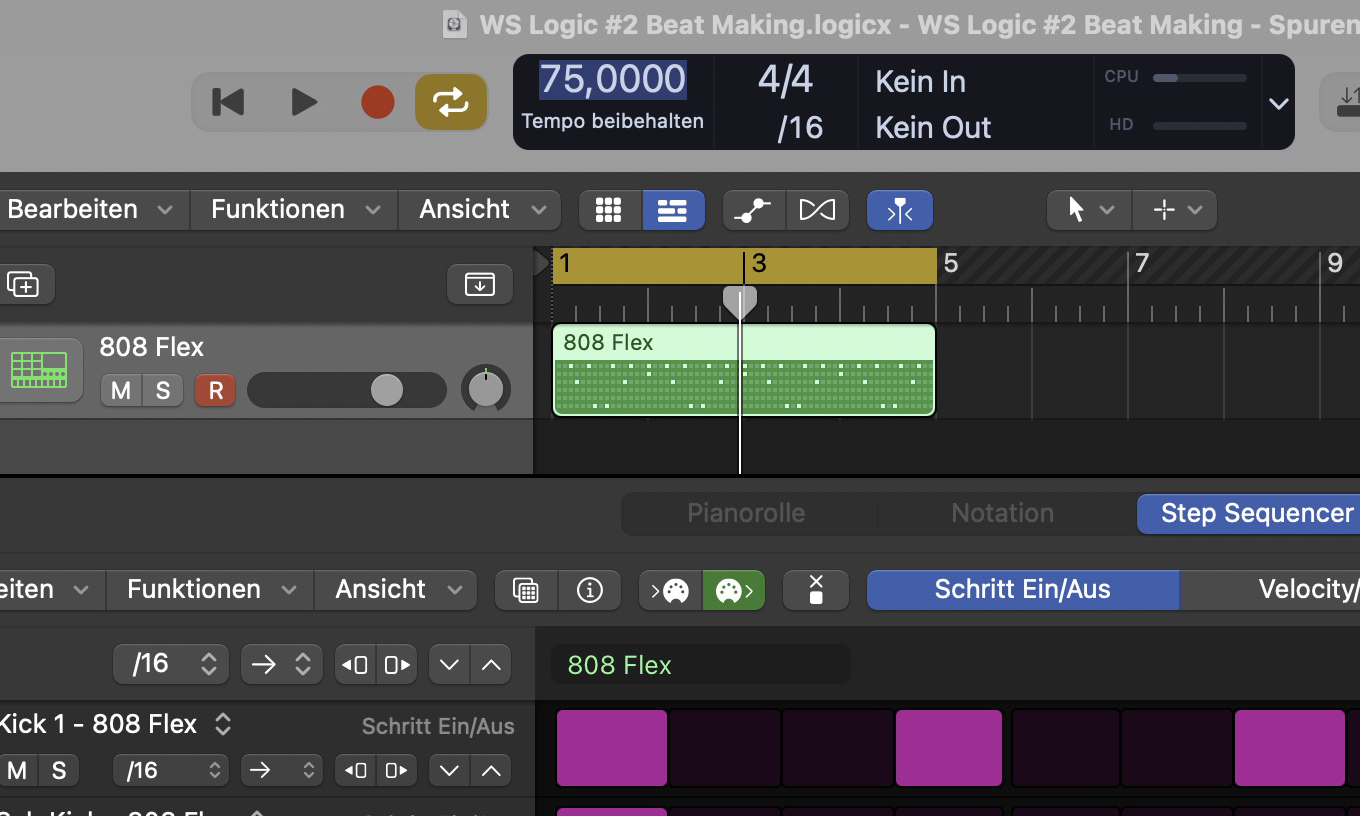Switch to the Notation tab
1360x816 pixels.
pos(1003,513)
